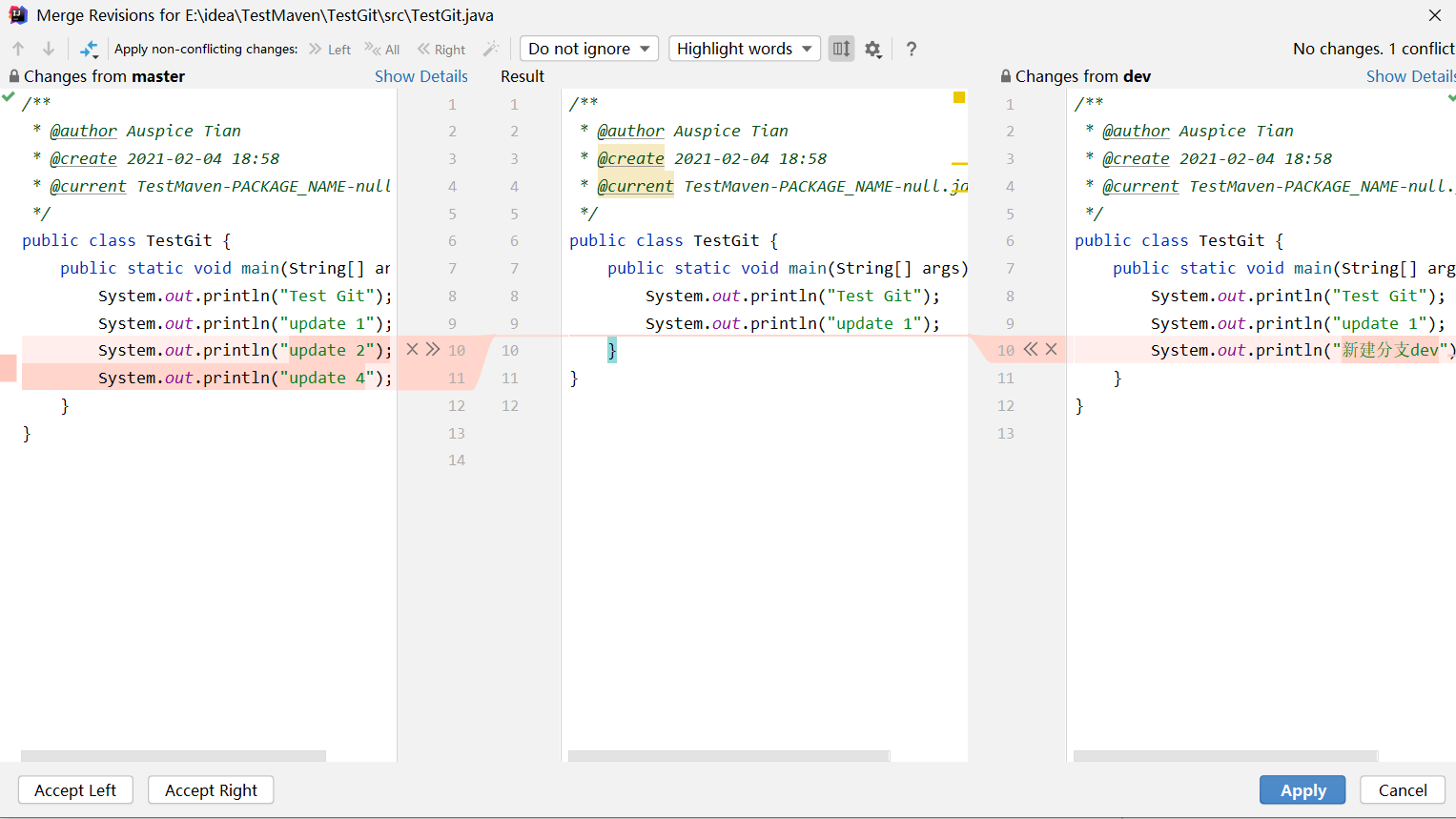Open the 'Do not ignore' dropdown

tap(589, 49)
